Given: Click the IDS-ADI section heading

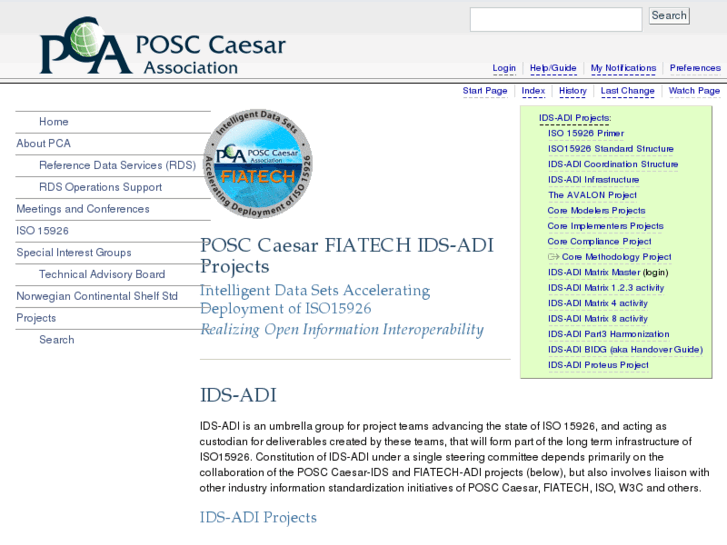Looking at the screenshot, I should pos(238,396).
